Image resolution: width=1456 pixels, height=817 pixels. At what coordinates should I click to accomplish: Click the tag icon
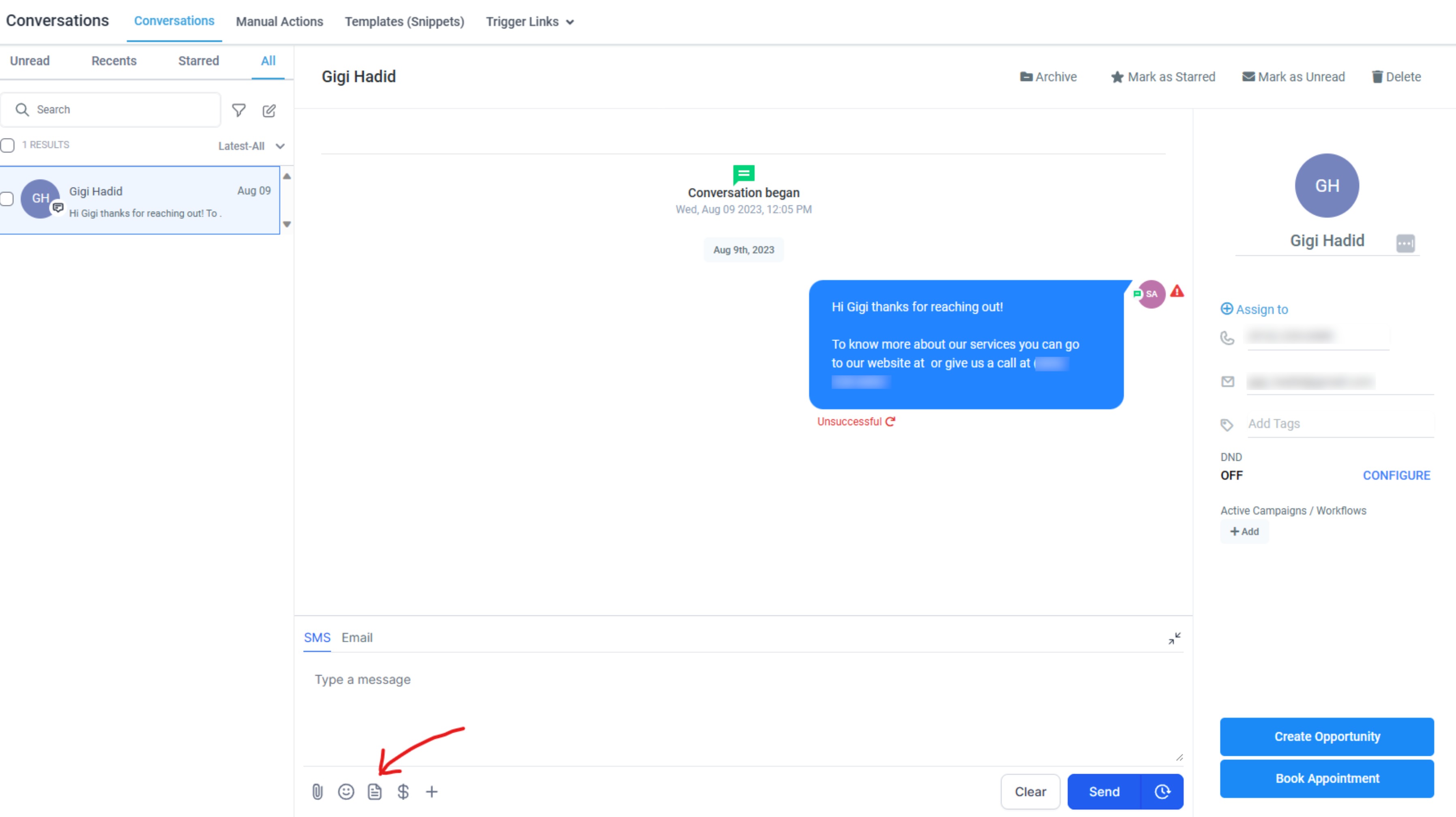point(1227,425)
